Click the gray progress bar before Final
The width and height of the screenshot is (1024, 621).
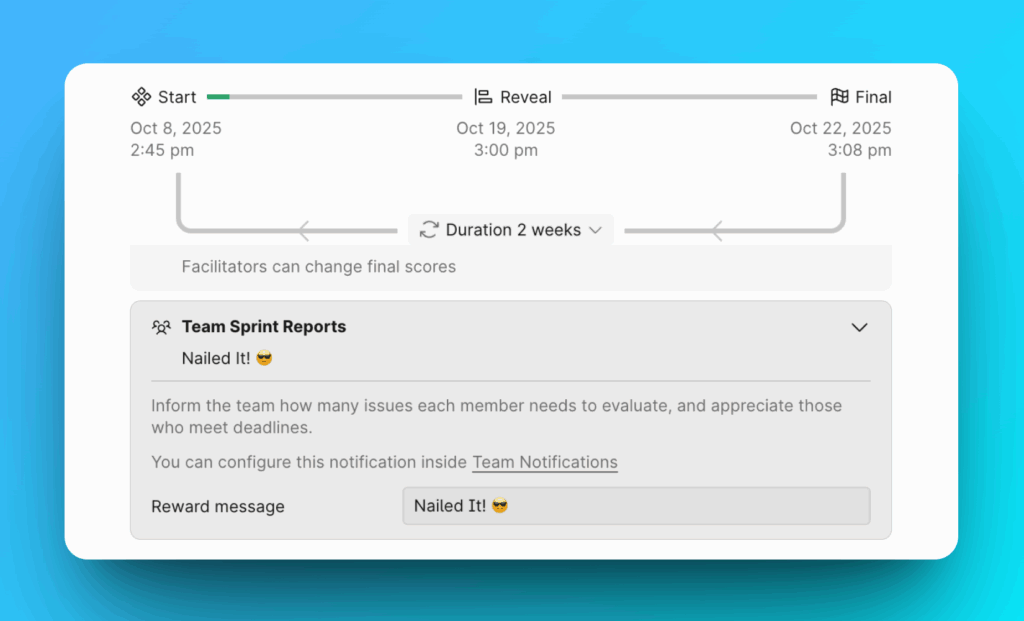690,96
